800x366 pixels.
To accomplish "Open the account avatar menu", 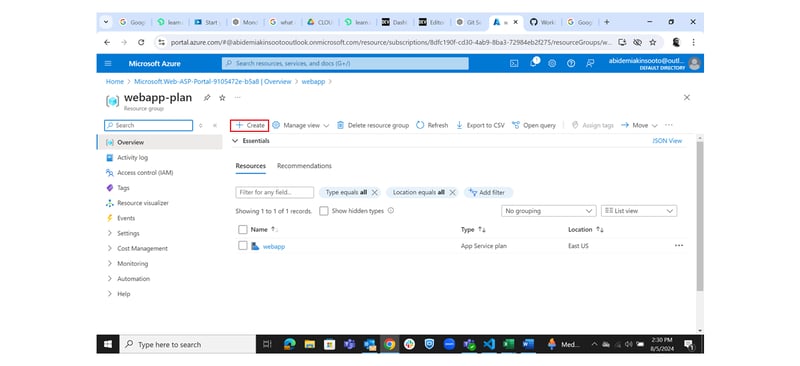I will tap(694, 63).
